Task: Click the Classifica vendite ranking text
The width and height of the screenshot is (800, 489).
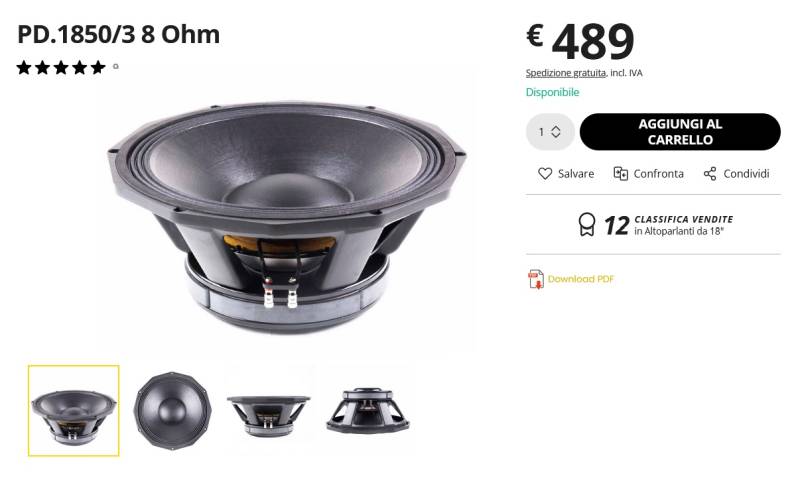Action: click(684, 219)
